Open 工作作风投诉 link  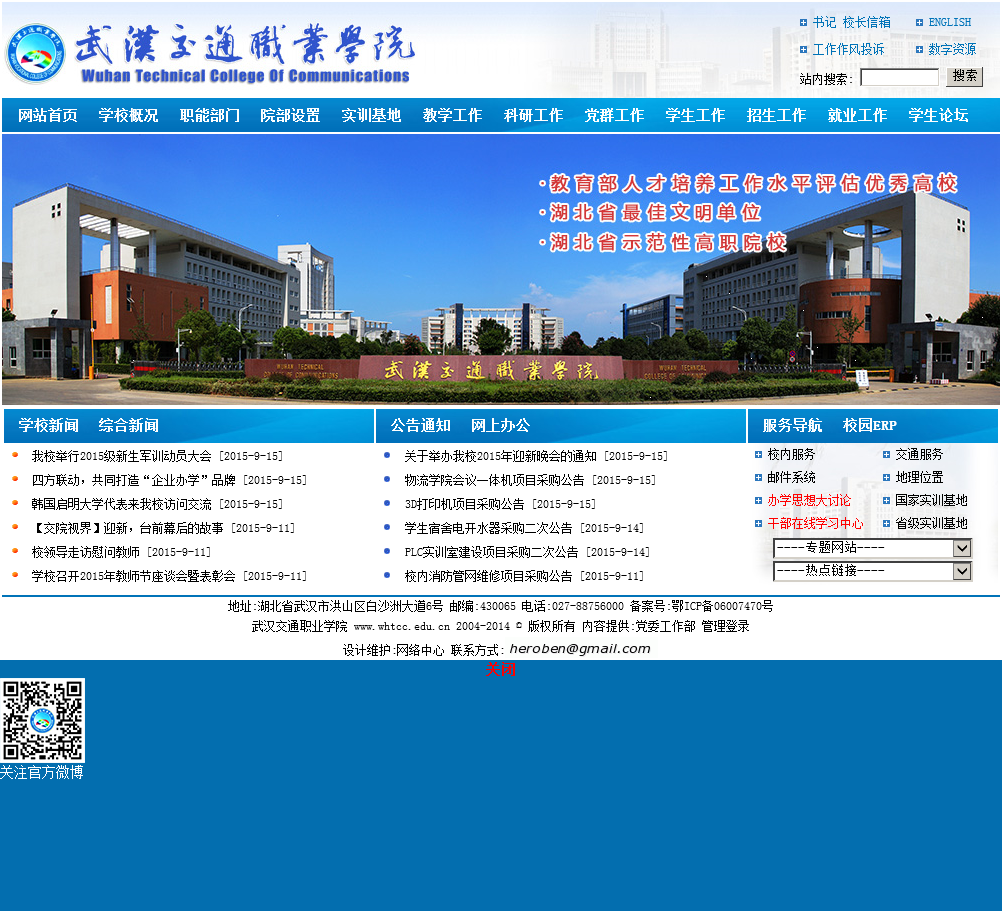tap(849, 49)
